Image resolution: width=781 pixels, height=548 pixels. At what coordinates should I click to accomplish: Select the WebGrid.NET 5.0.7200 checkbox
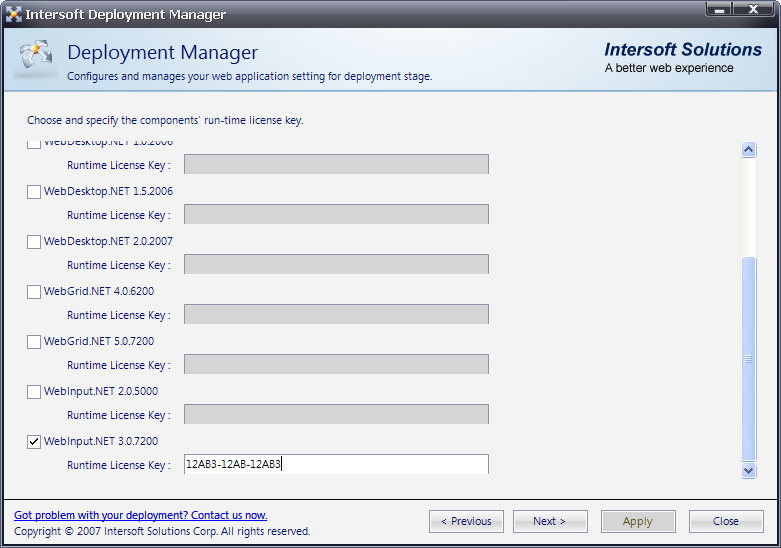(34, 341)
